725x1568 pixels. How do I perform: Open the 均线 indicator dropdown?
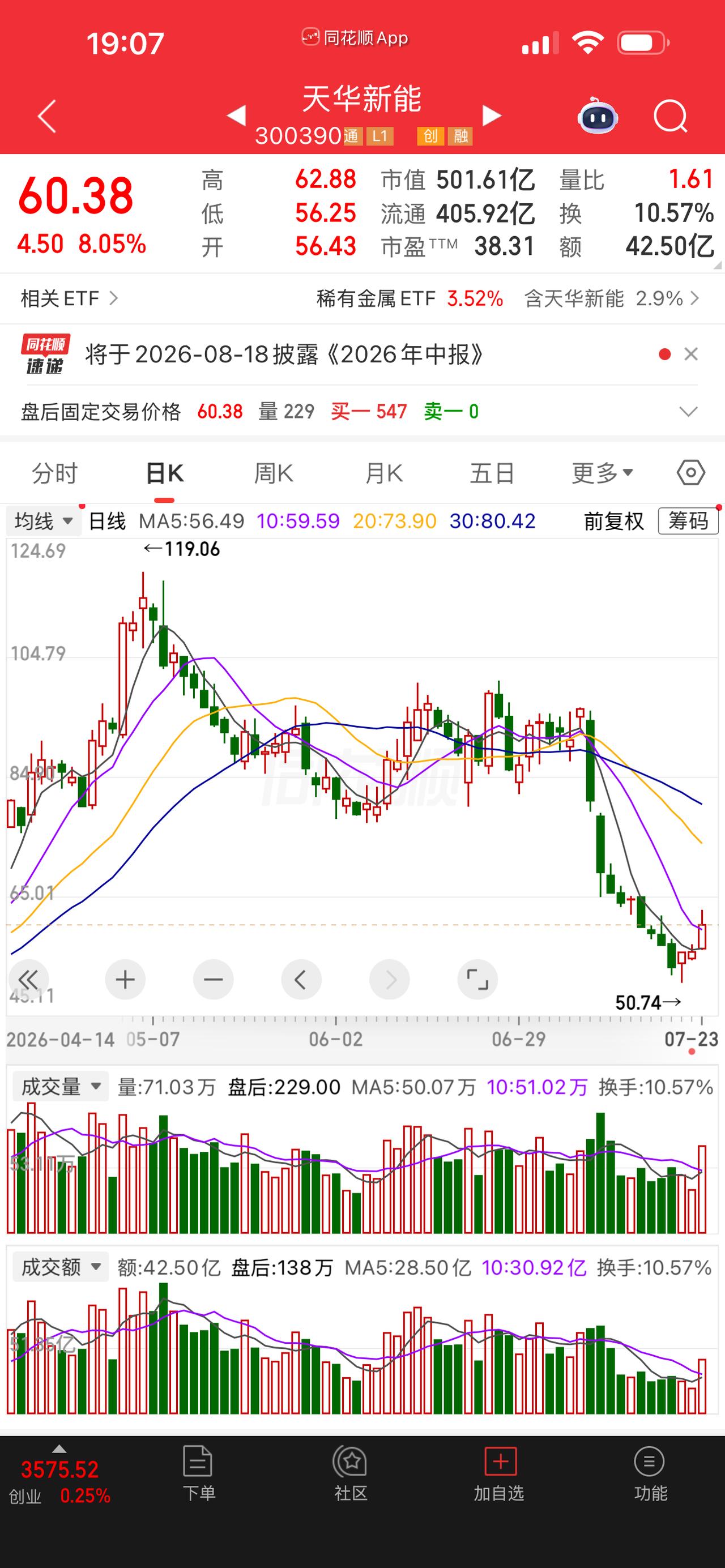[44, 521]
